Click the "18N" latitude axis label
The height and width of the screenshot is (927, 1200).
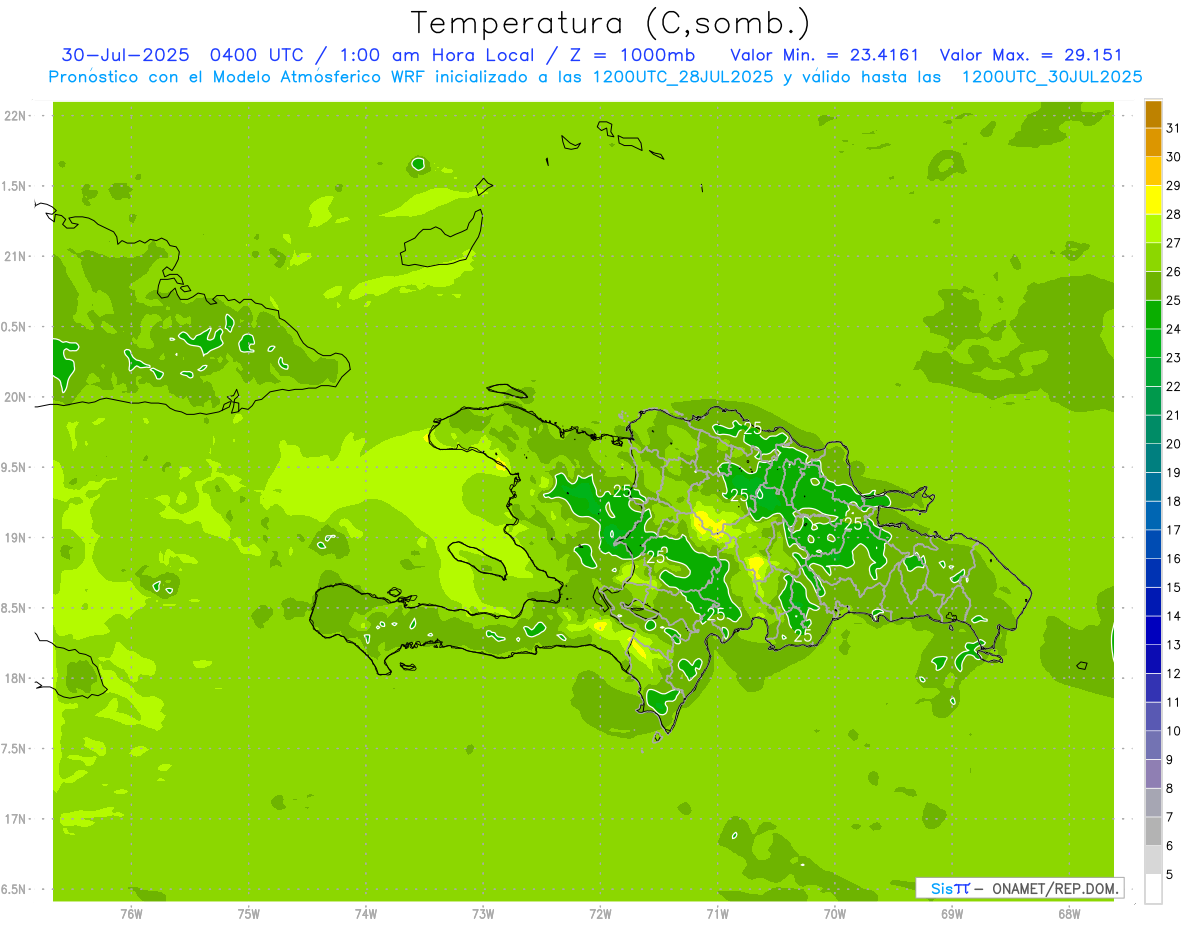[15, 678]
